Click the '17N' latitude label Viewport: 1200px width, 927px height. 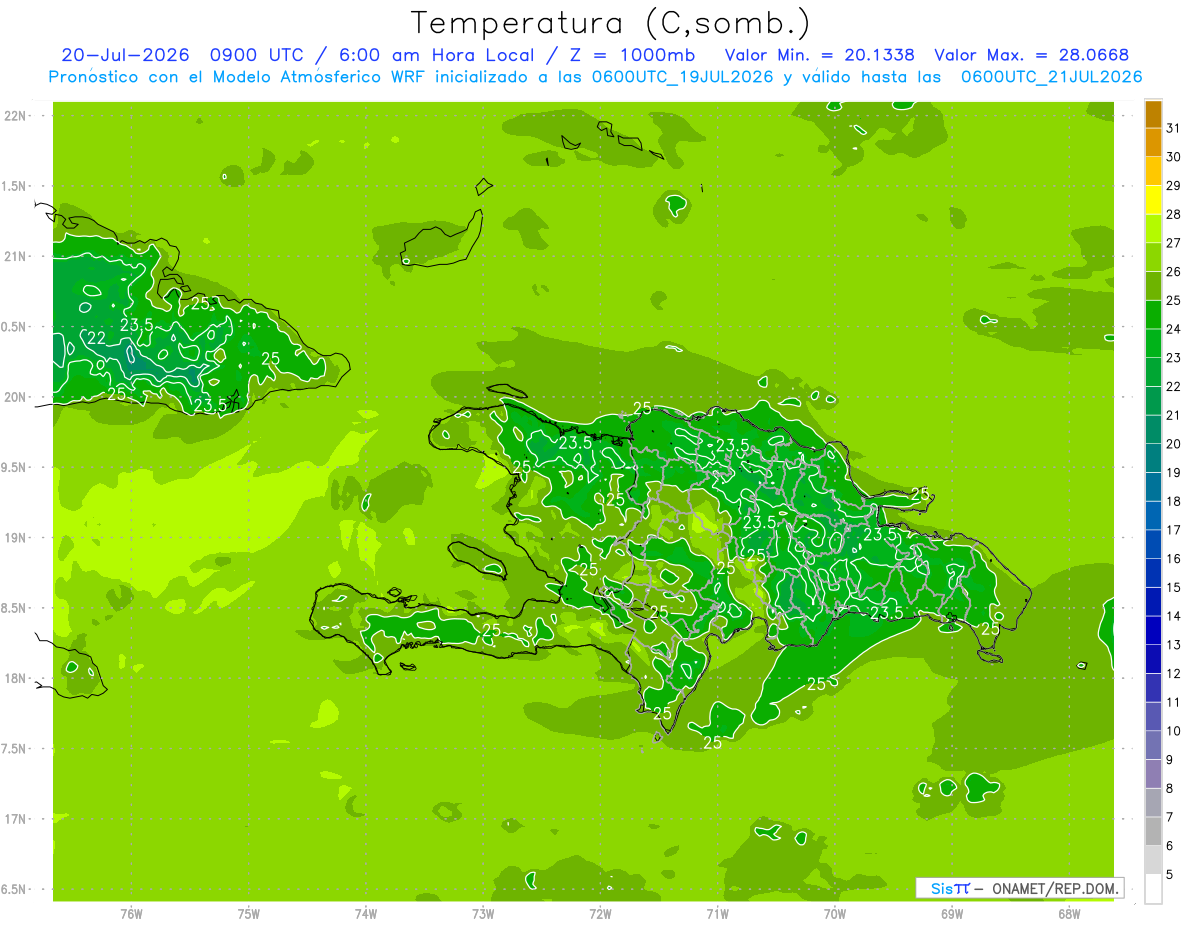(15, 820)
